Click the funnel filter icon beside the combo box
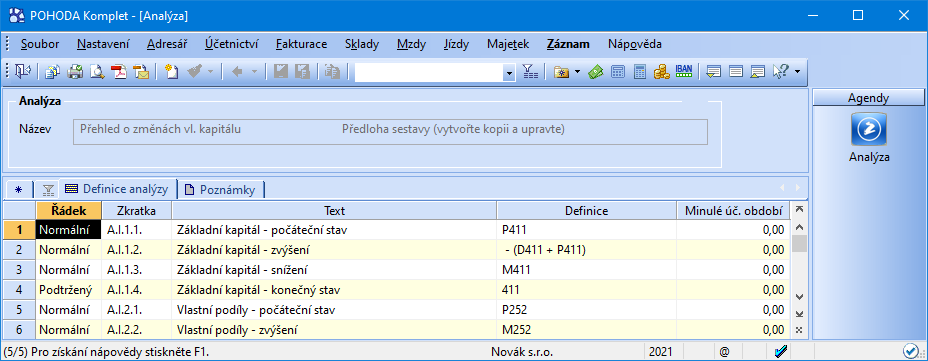The image size is (928, 361). pyautogui.click(x=530, y=72)
